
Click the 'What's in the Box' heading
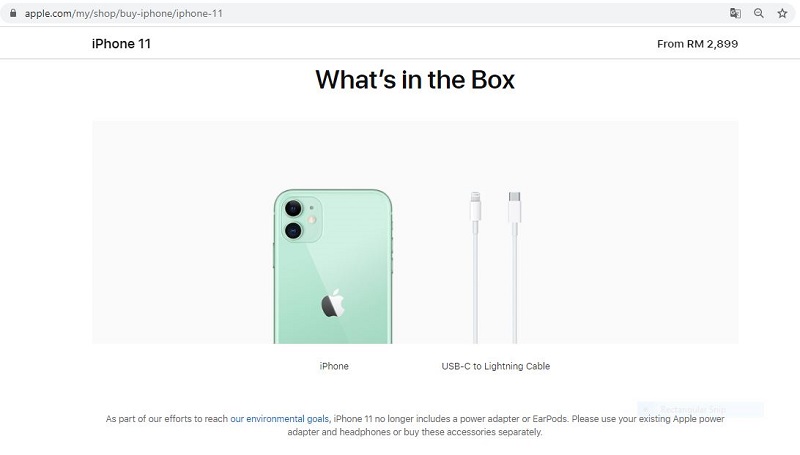coord(415,80)
